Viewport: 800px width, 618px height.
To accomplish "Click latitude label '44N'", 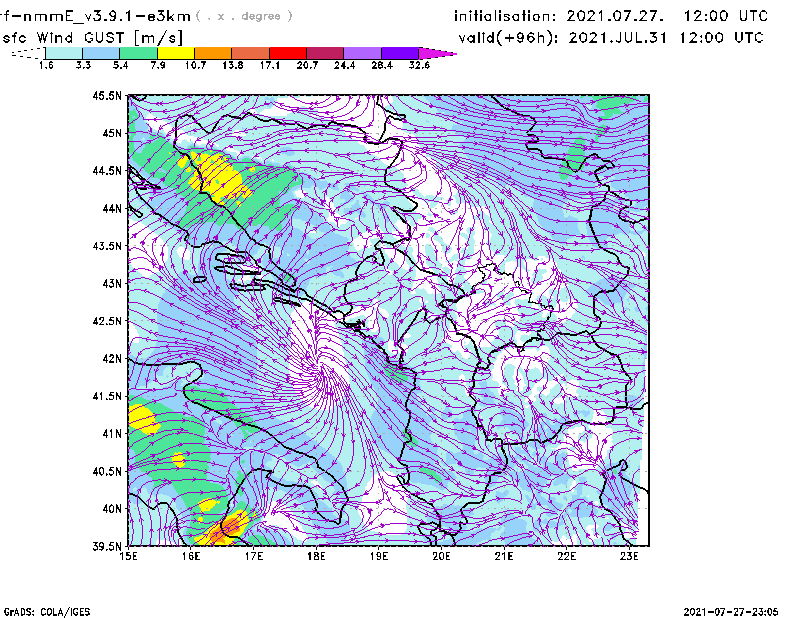I will click(x=112, y=208).
